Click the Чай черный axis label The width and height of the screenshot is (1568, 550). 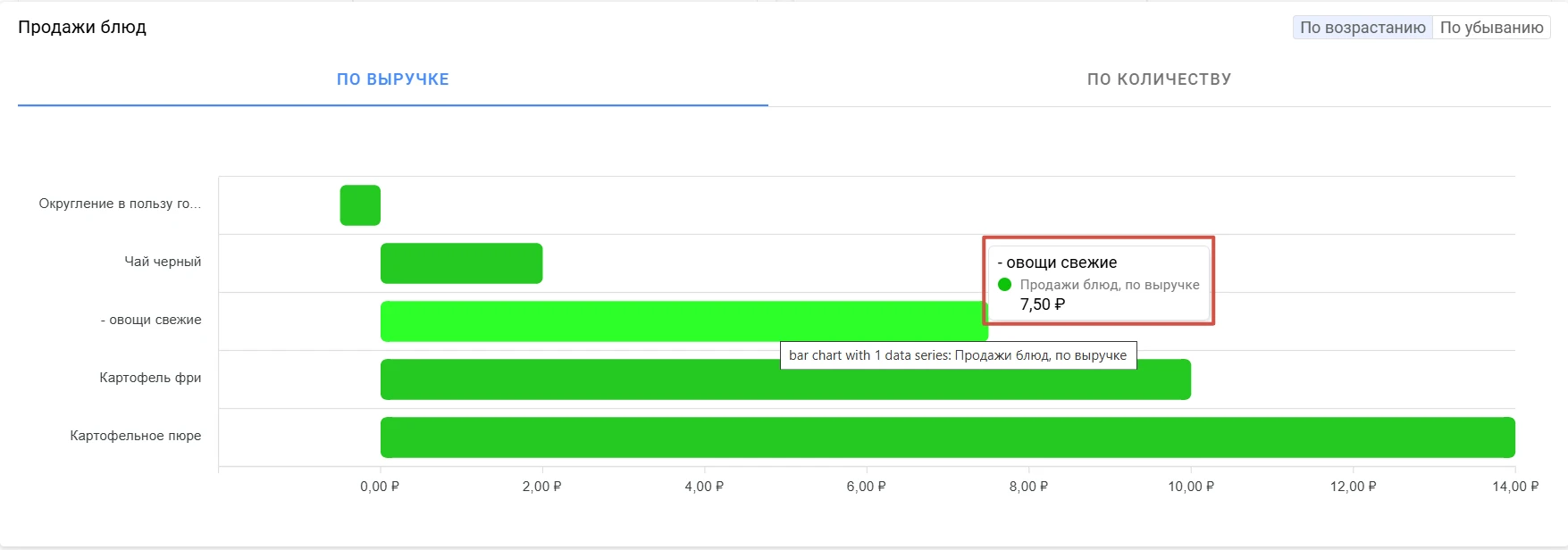(163, 262)
